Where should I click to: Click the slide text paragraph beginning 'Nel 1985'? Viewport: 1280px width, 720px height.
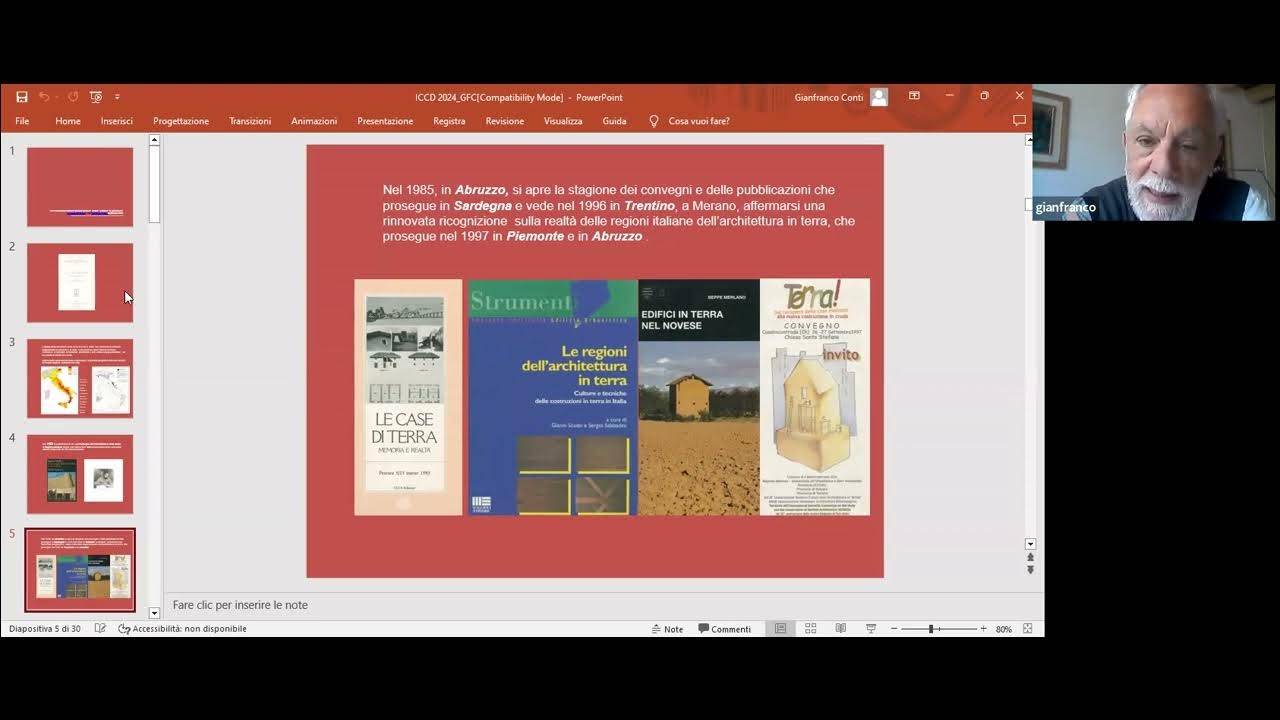[x=618, y=213]
